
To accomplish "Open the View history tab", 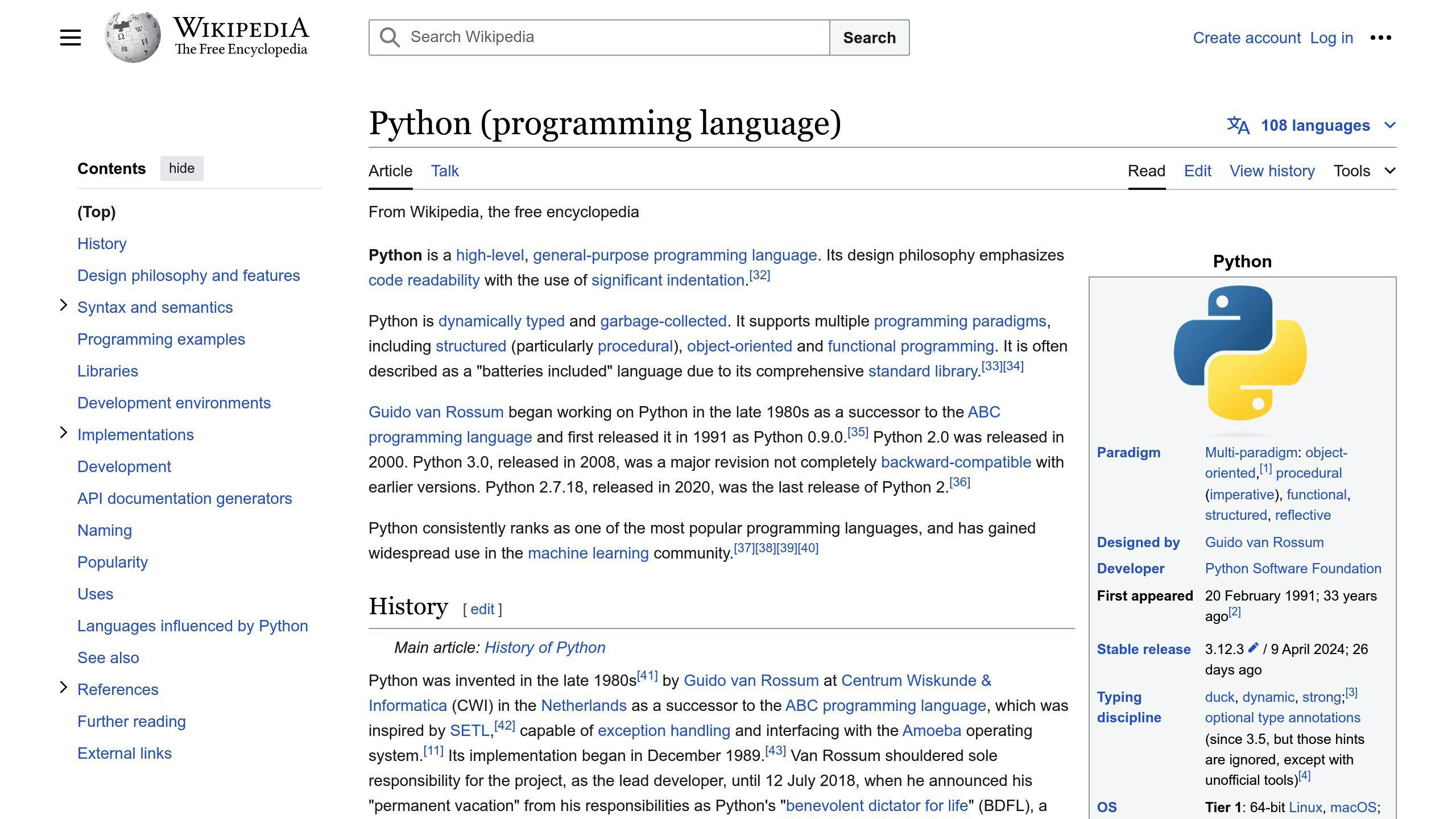I will 1272,171.
